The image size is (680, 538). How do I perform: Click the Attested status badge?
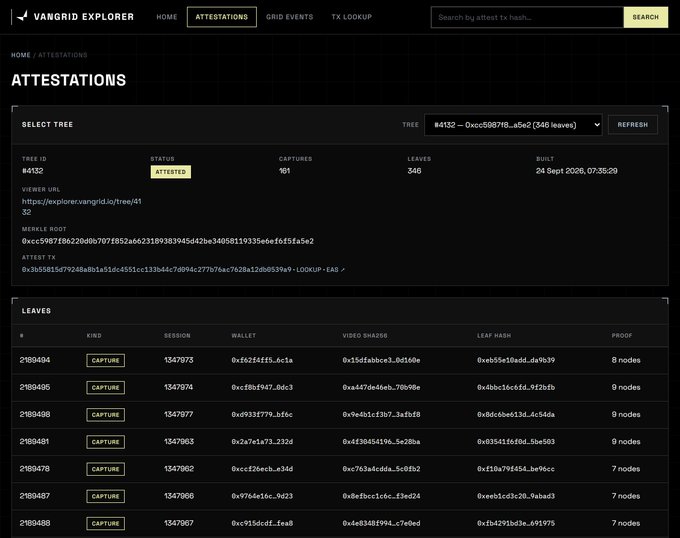pos(170,172)
